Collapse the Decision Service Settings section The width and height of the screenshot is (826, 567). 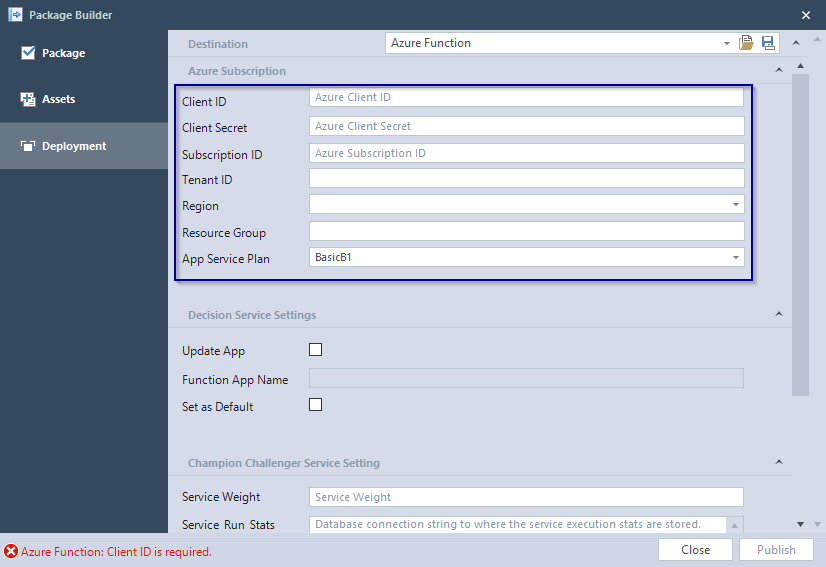pos(779,314)
